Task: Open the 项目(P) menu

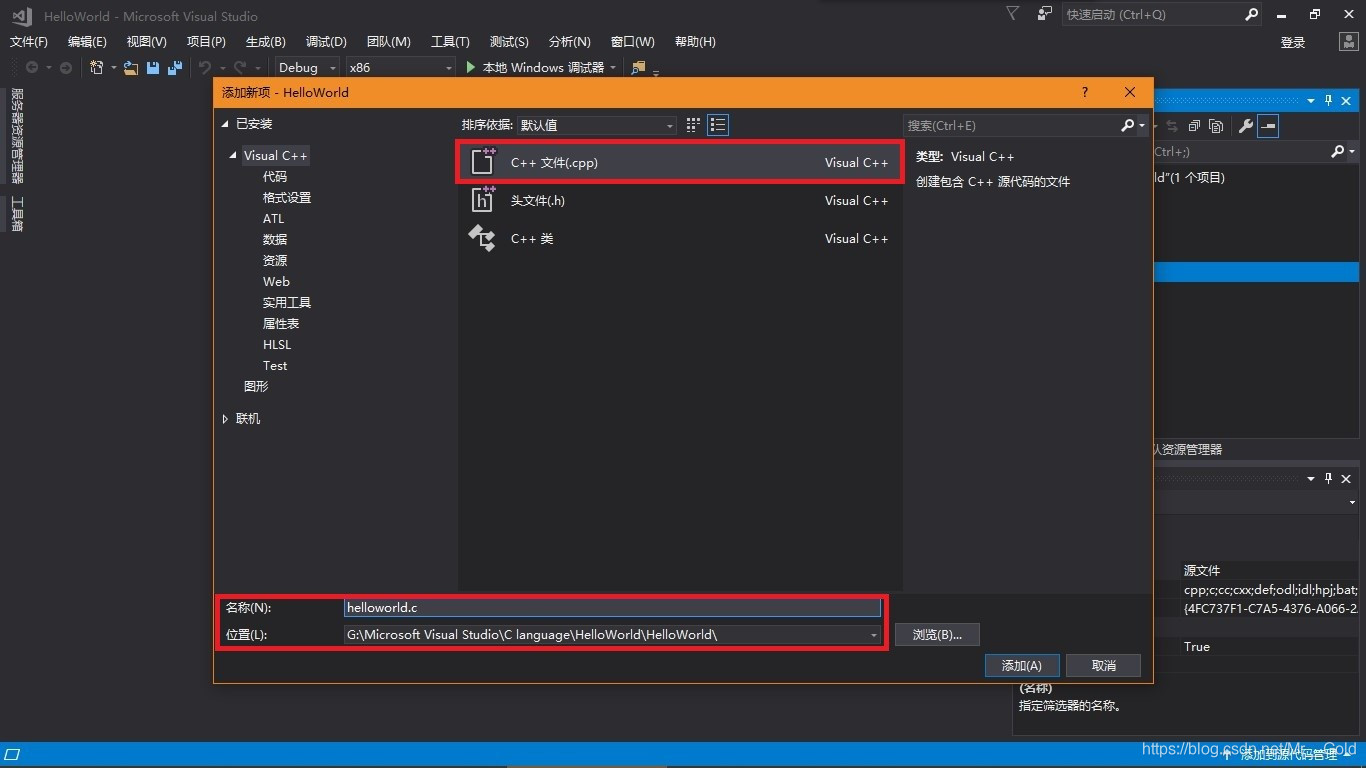Action: coord(206,41)
